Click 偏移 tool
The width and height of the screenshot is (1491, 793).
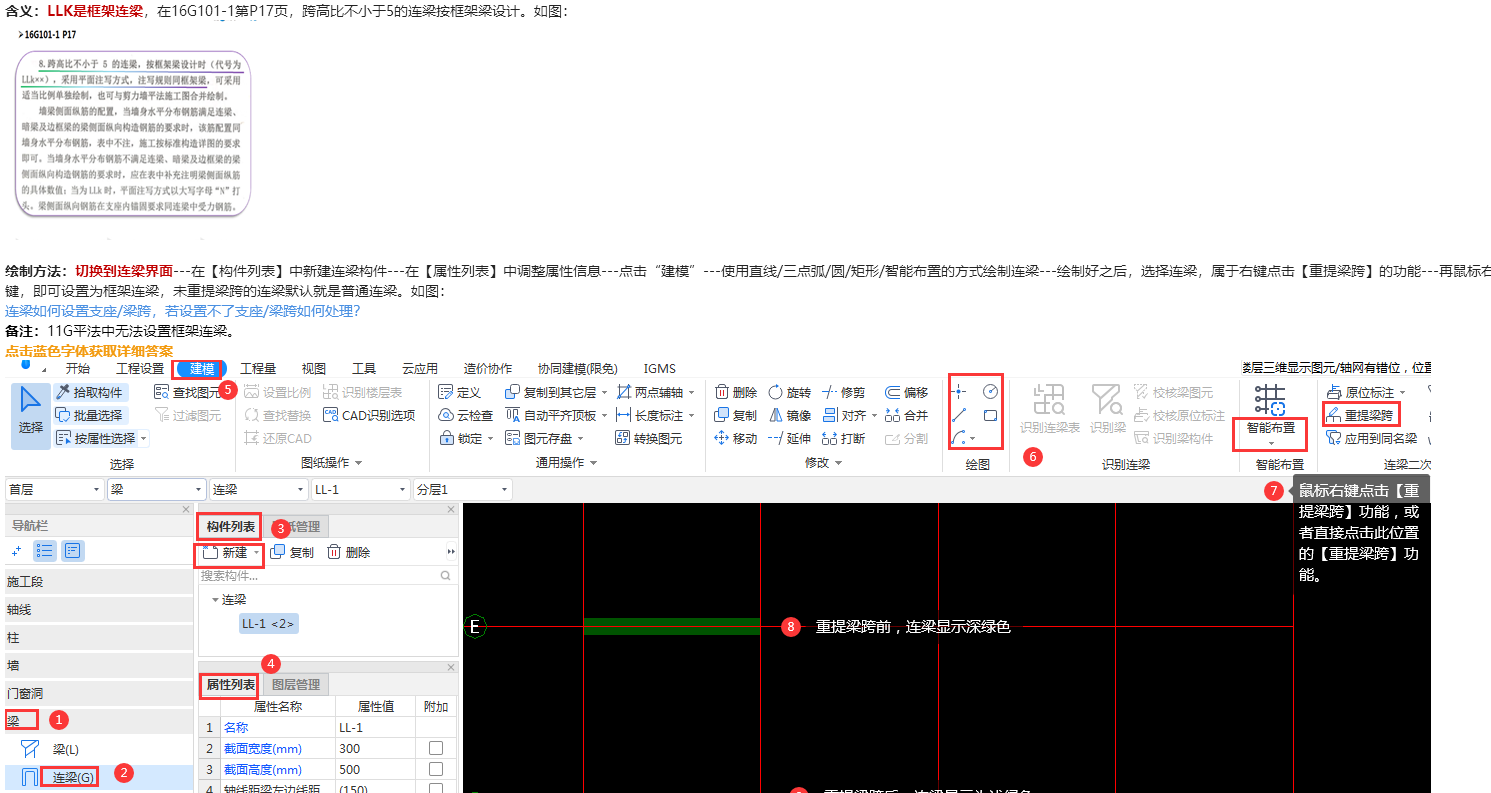pyautogui.click(x=906, y=392)
